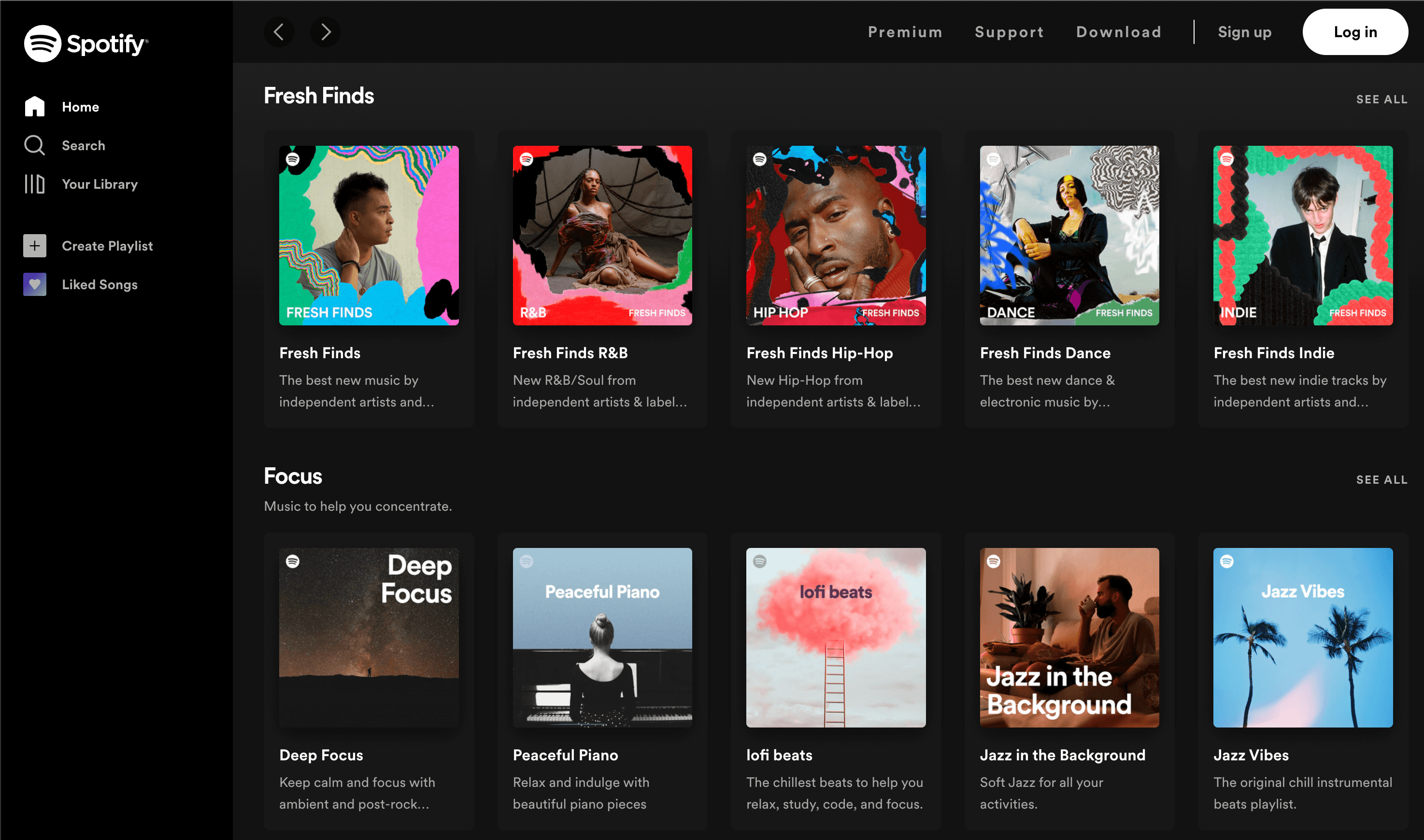Screen dimensions: 1424x840
Task: Click the Fresh Finds Indie title
Action: (1274, 353)
